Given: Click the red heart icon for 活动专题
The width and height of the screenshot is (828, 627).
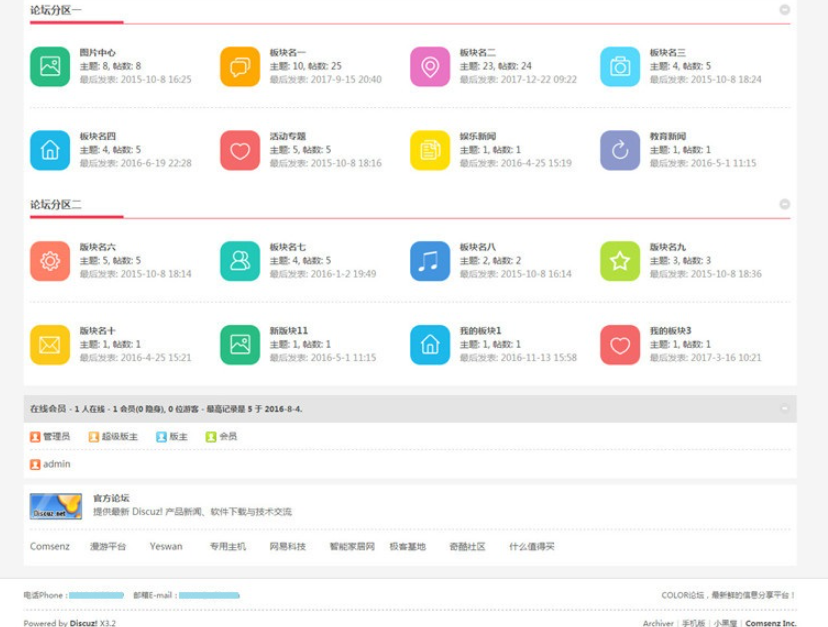Looking at the screenshot, I should [x=240, y=150].
